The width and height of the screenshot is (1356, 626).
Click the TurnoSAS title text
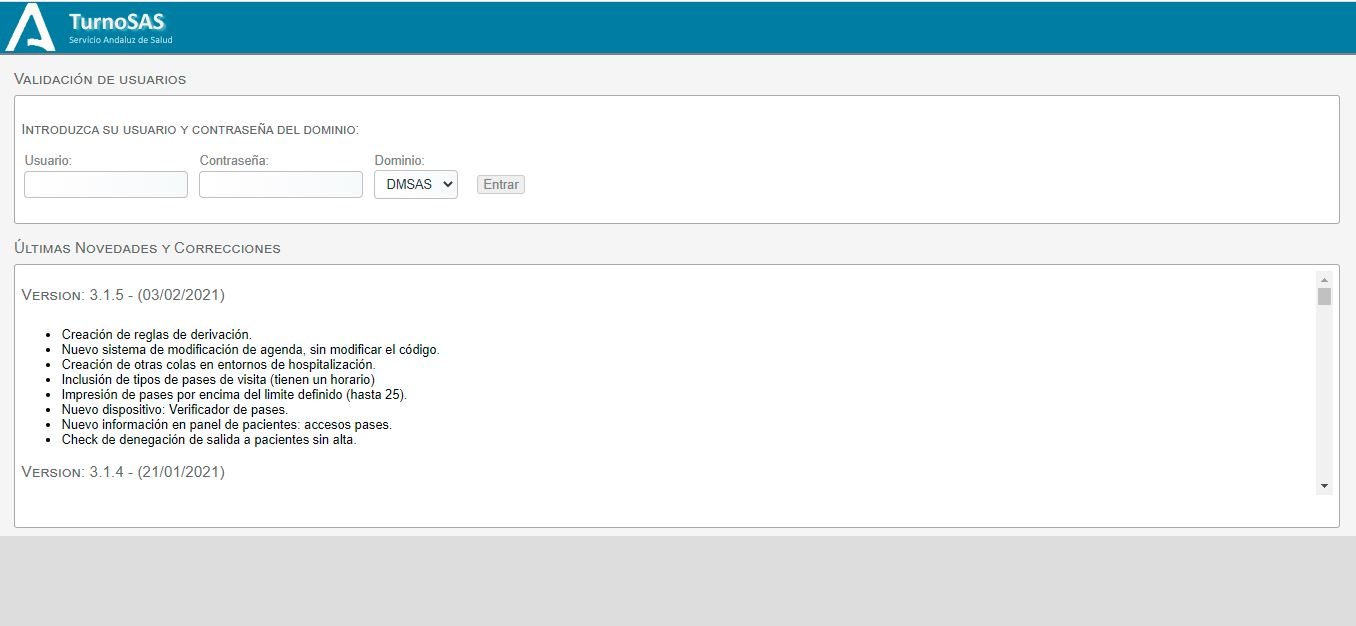tap(116, 21)
